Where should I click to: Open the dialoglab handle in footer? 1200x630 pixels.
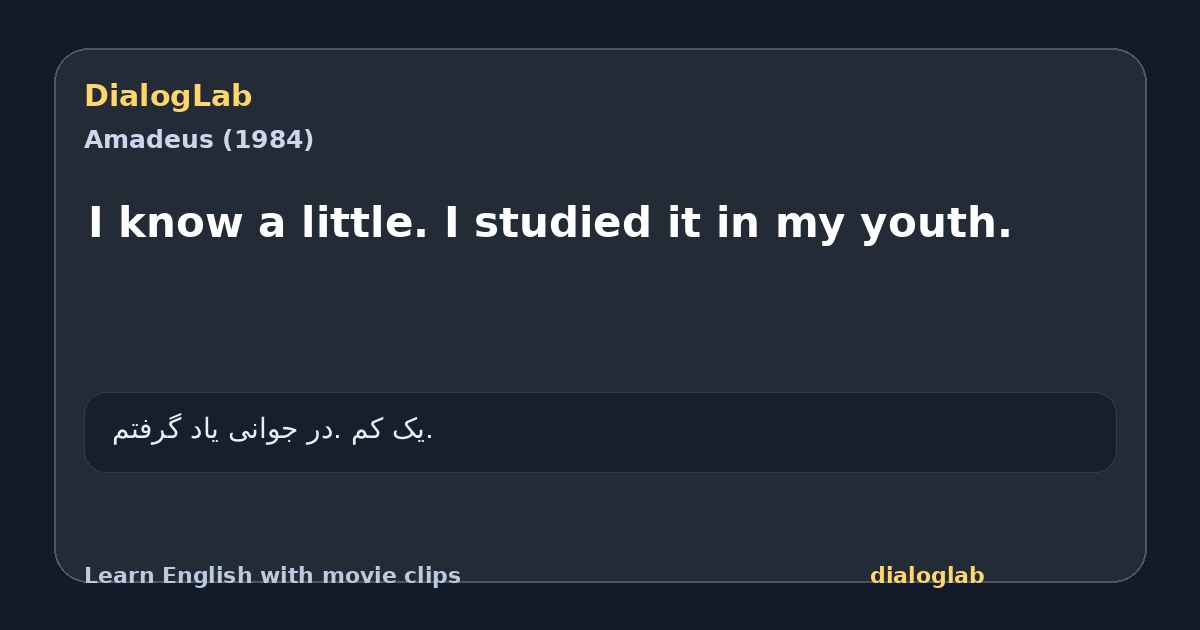pyautogui.click(x=927, y=576)
